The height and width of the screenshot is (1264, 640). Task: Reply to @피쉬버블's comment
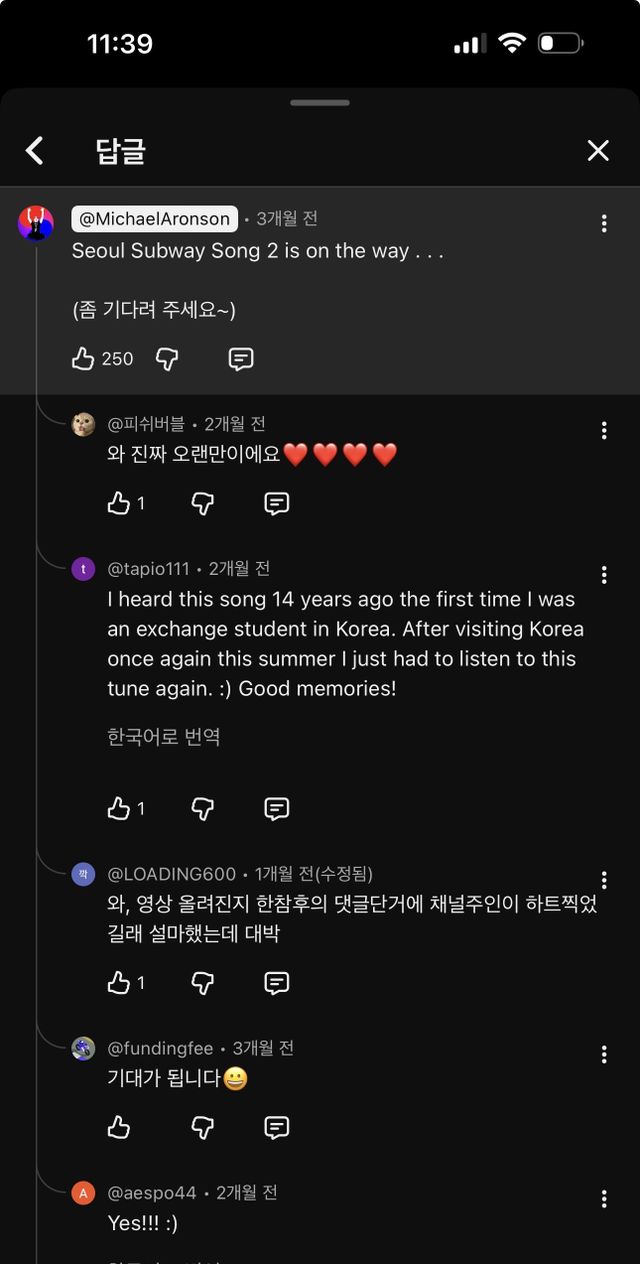(x=277, y=504)
